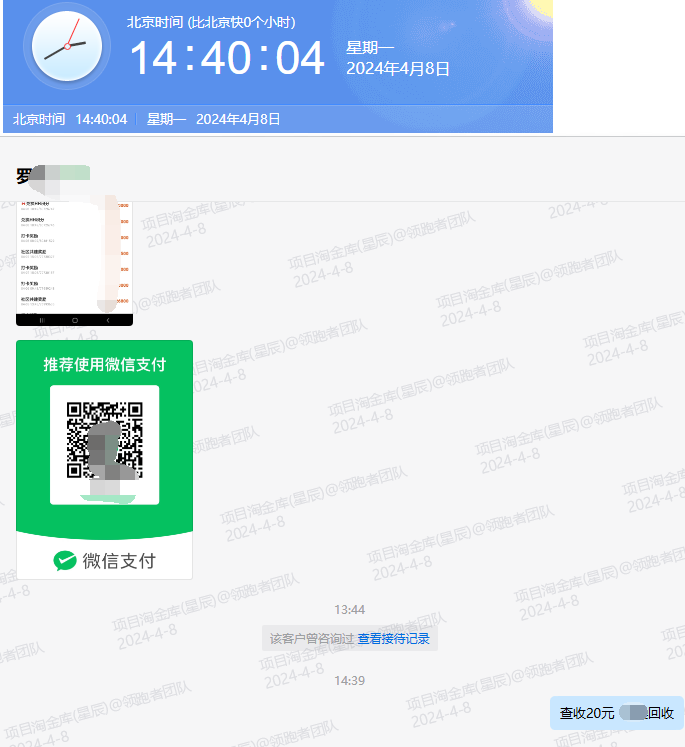The image size is (685, 747).
Task: Click 北京时间 14:40:04 in the lower strip
Action: coord(70,119)
